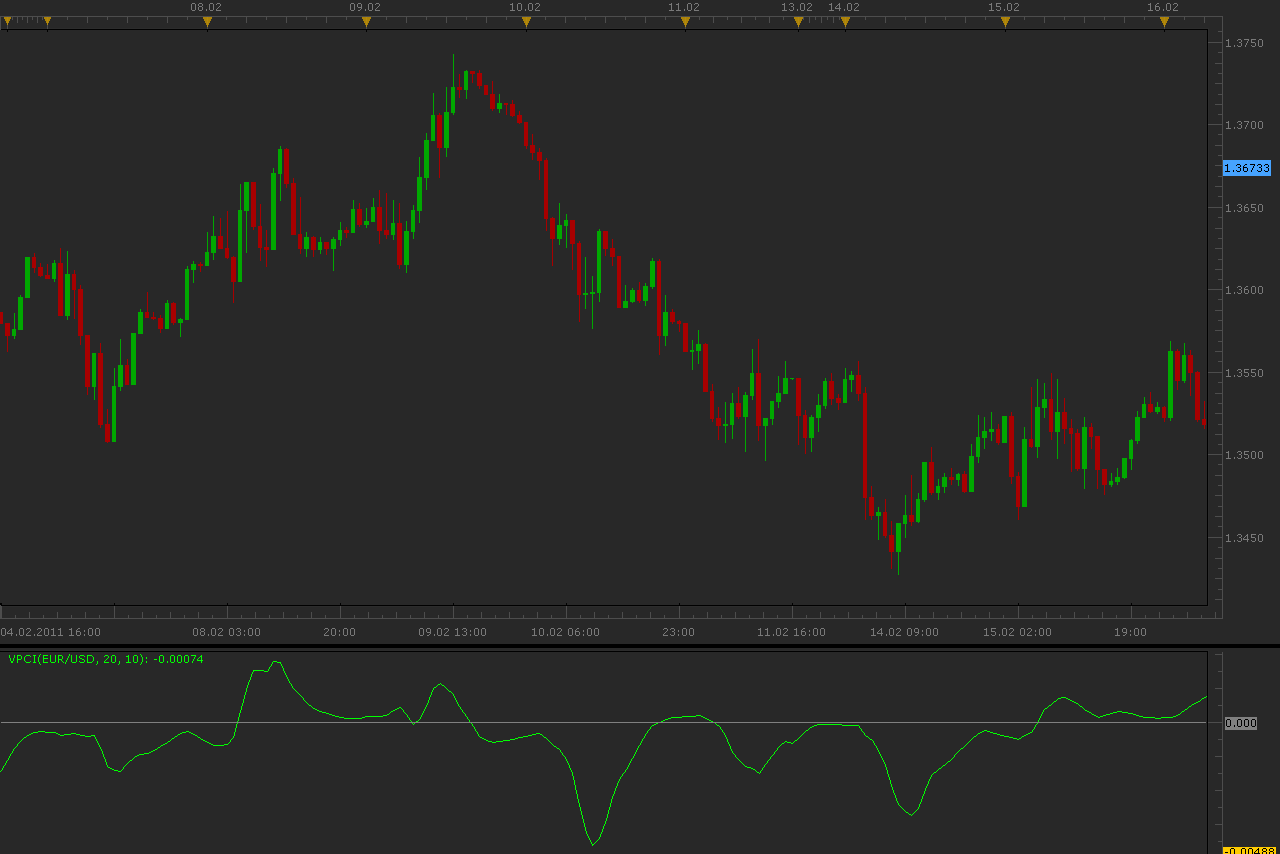Click the 11.02 16:00 time label
Viewport: 1280px width, 854px height.
[792, 632]
